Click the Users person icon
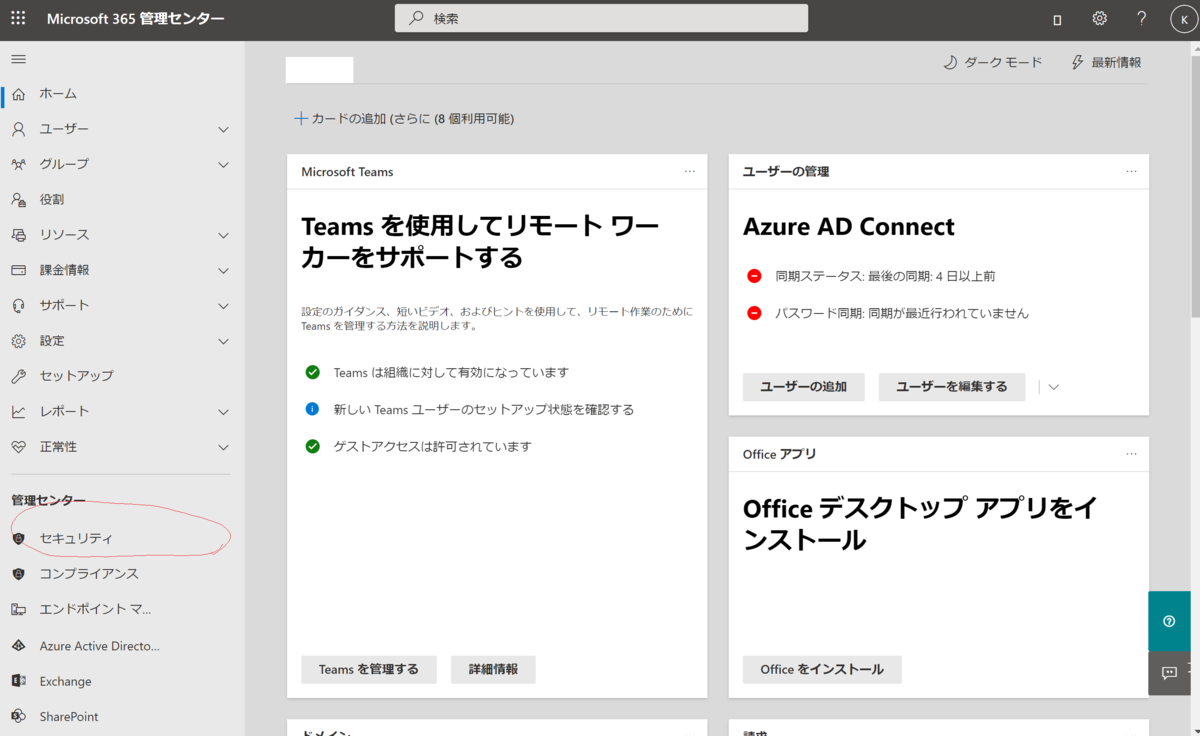The height and width of the screenshot is (736, 1200). point(18,129)
